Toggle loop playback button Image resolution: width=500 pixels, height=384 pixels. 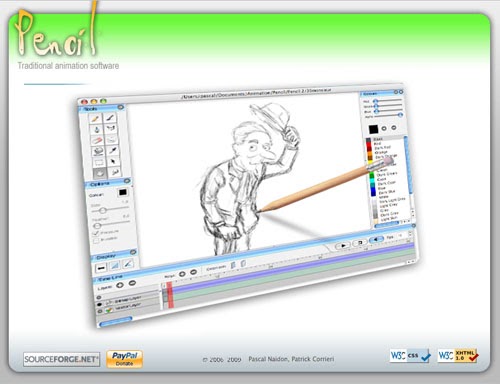tap(360, 243)
